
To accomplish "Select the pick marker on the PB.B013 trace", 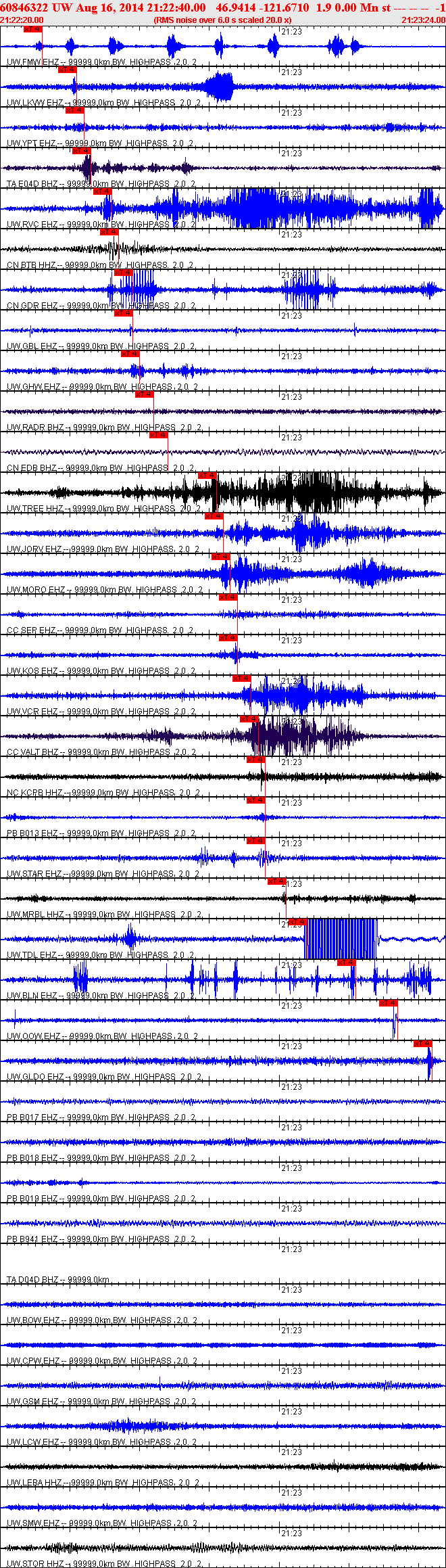I will pyautogui.click(x=255, y=800).
